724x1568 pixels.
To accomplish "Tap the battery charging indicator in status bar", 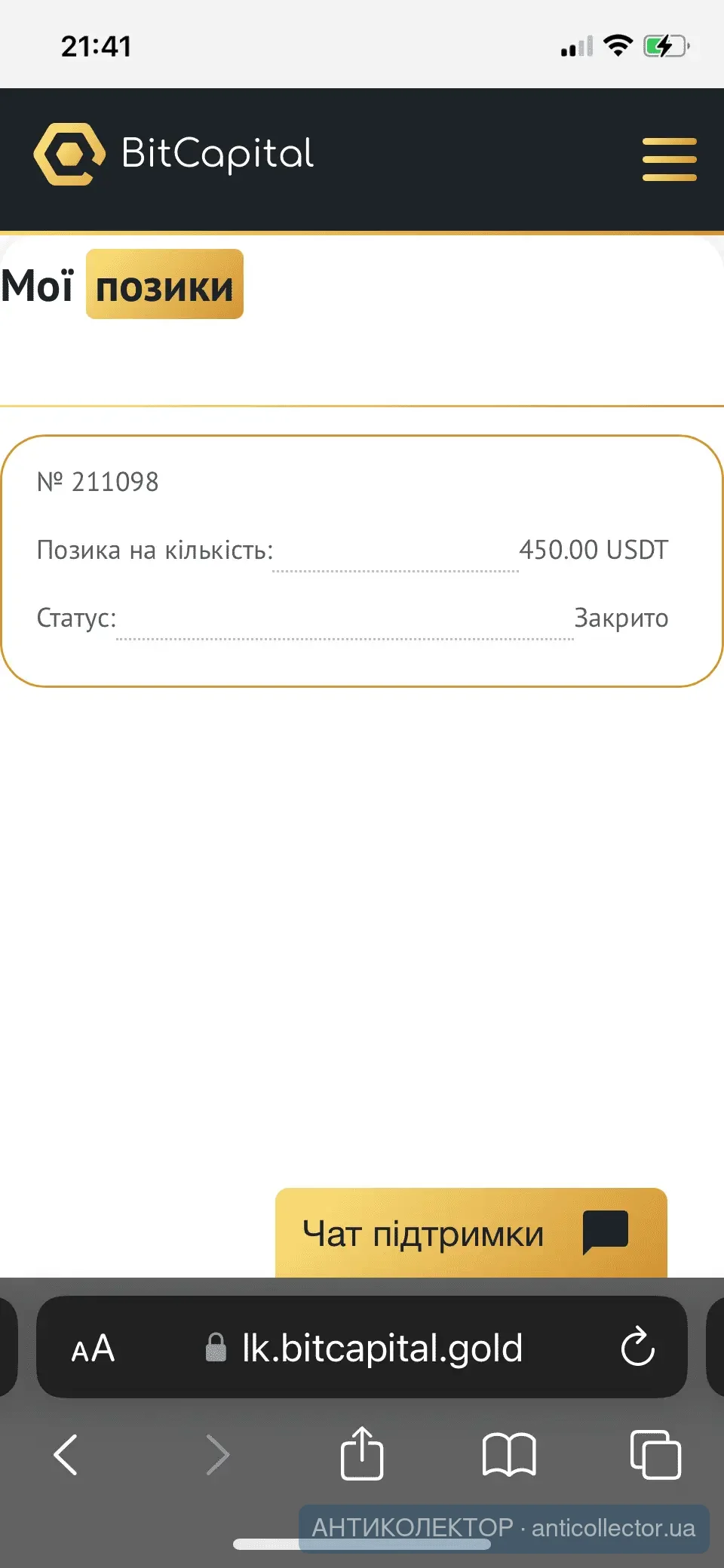I will 664,47.
